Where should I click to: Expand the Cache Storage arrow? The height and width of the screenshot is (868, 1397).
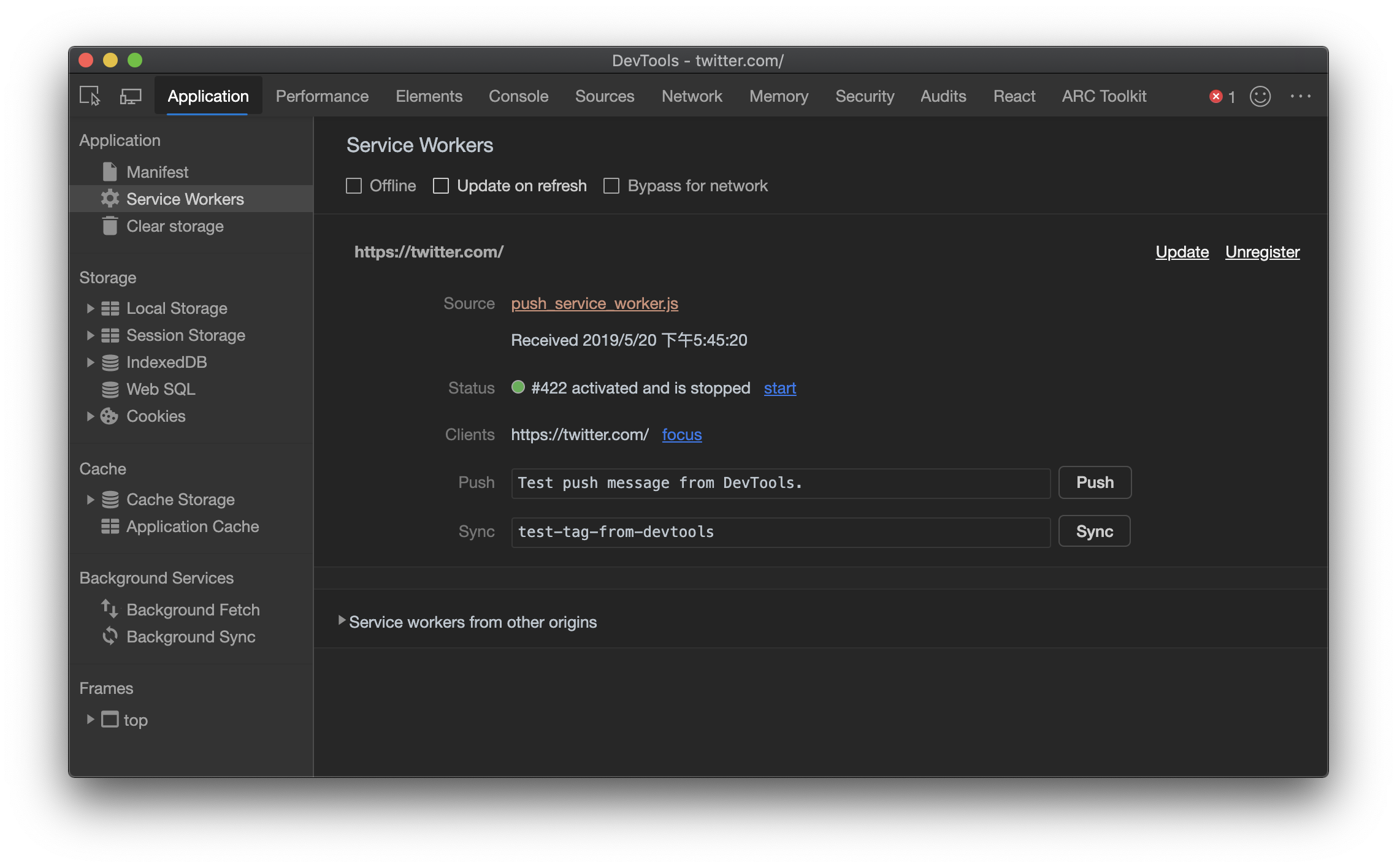click(90, 500)
